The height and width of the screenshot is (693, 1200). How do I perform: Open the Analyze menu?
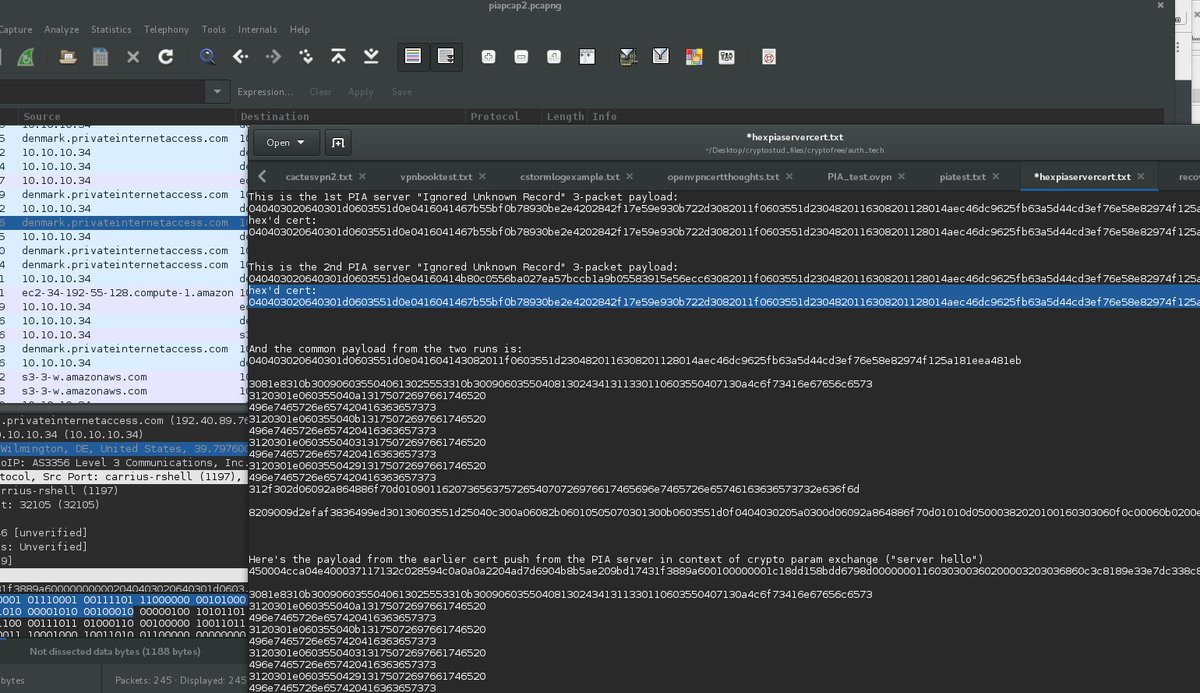click(x=61, y=30)
